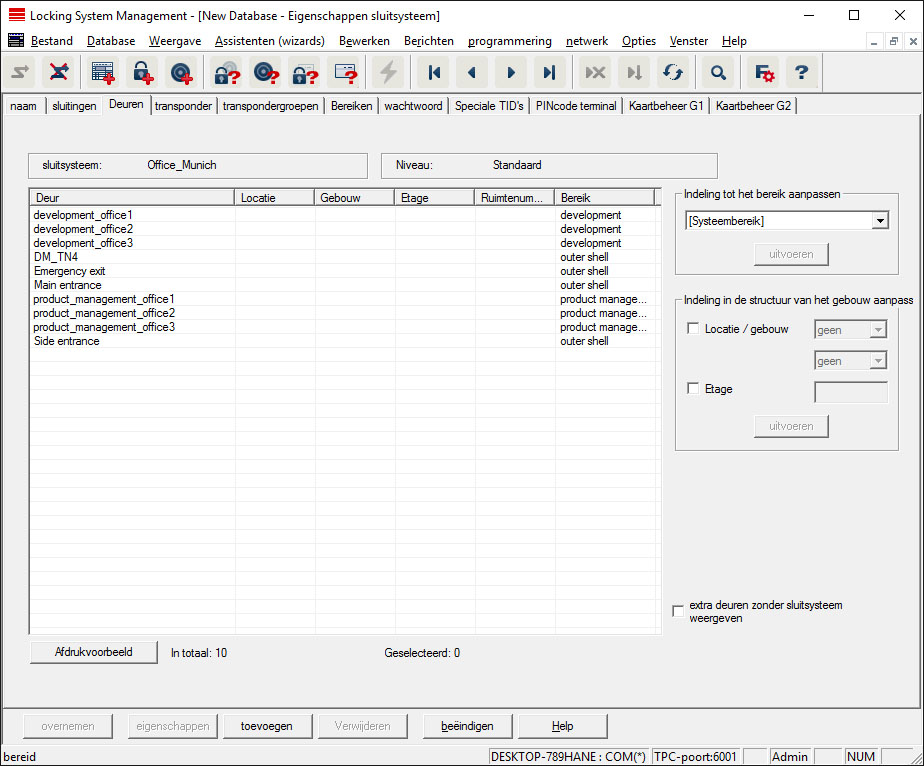Click the new locking system toolbar icon
Viewport: 924px width, 766px height.
coord(102,72)
